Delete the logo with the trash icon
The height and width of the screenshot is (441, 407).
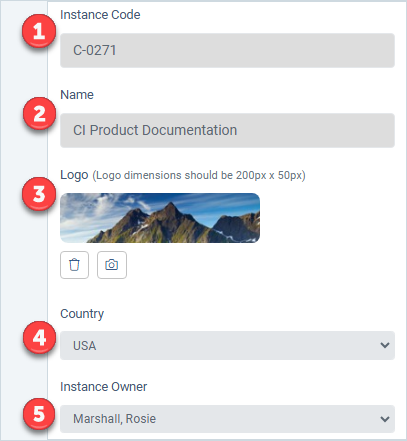click(74, 265)
